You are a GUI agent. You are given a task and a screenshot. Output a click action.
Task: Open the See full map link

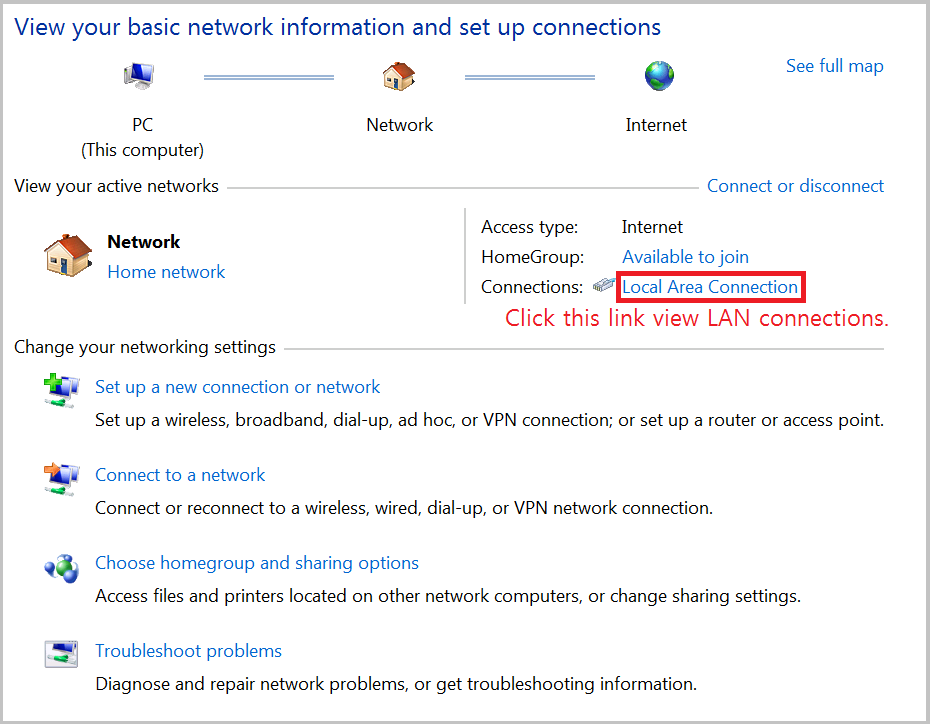point(834,66)
